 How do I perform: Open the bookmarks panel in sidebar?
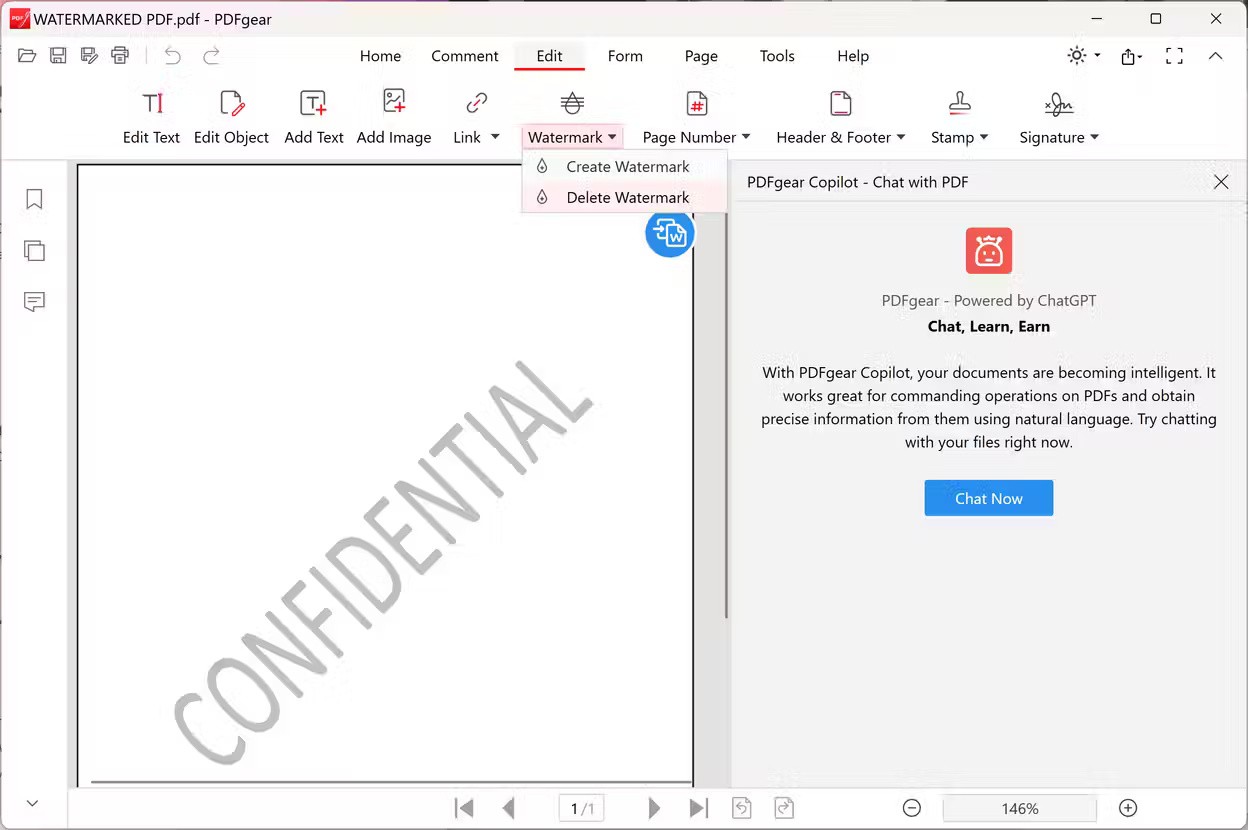(x=34, y=200)
